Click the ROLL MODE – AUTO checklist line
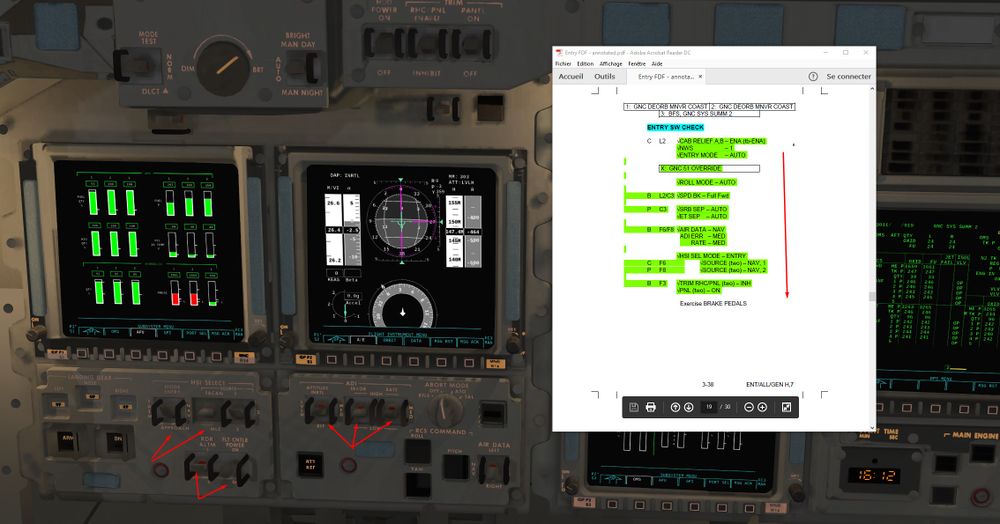Image resolution: width=1000 pixels, height=524 pixels. click(707, 182)
